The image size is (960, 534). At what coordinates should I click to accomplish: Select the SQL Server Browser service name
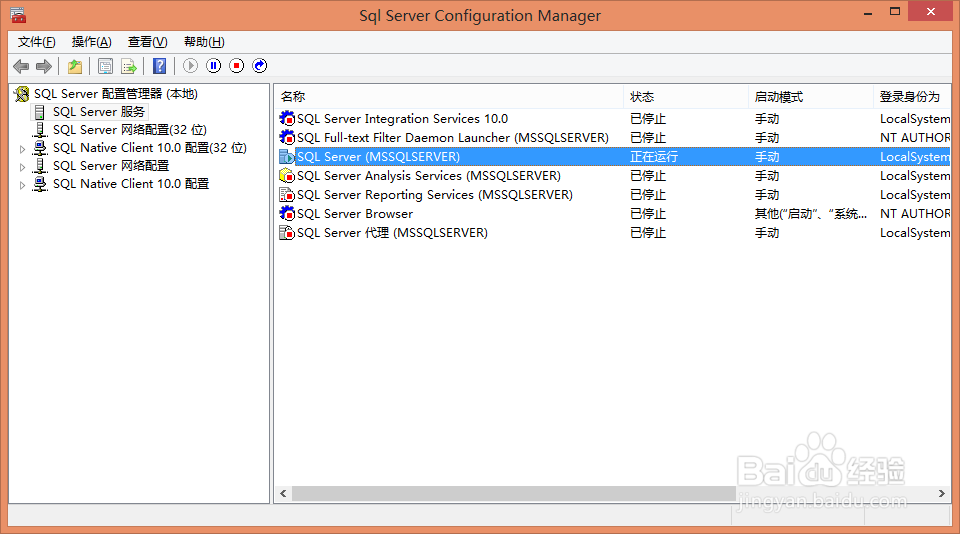click(355, 214)
